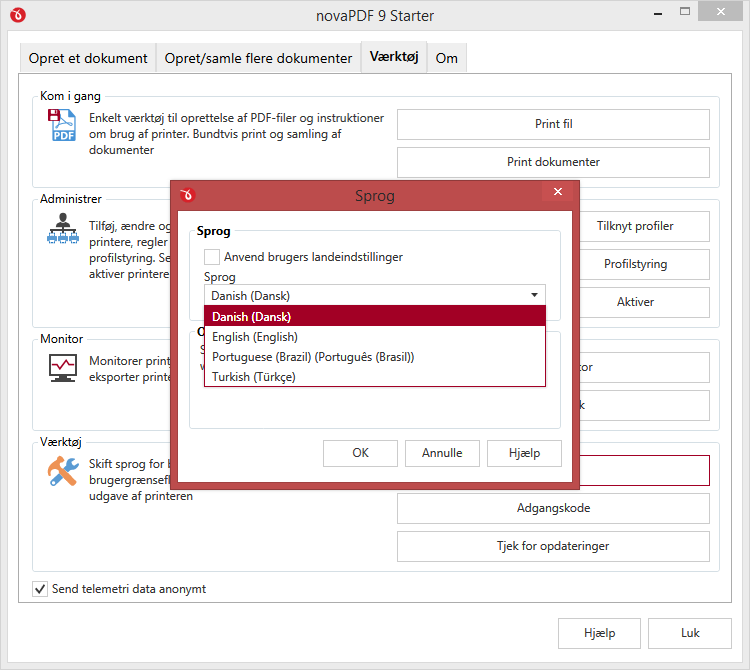
Task: Choose Danish (Dansk) from the list
Action: click(x=375, y=317)
